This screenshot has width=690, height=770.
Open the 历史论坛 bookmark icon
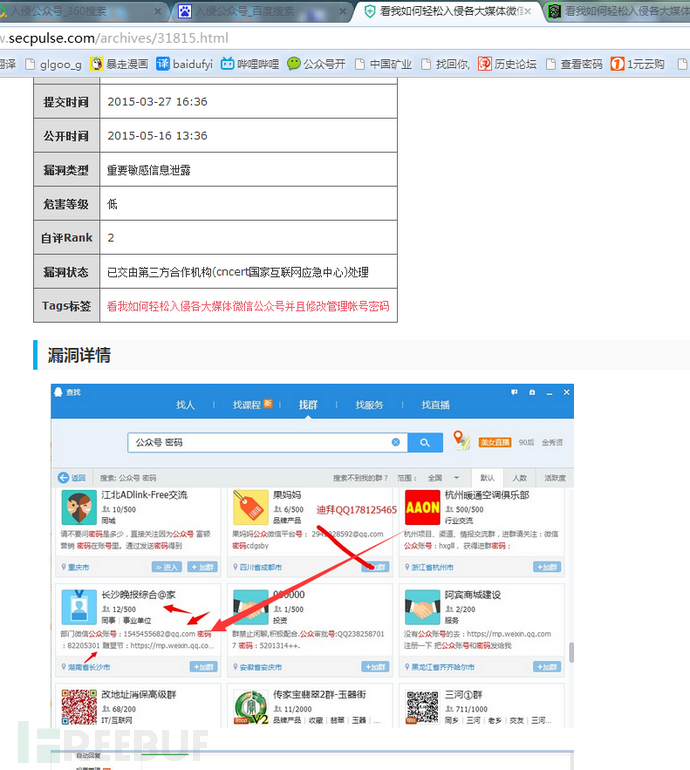[x=485, y=64]
